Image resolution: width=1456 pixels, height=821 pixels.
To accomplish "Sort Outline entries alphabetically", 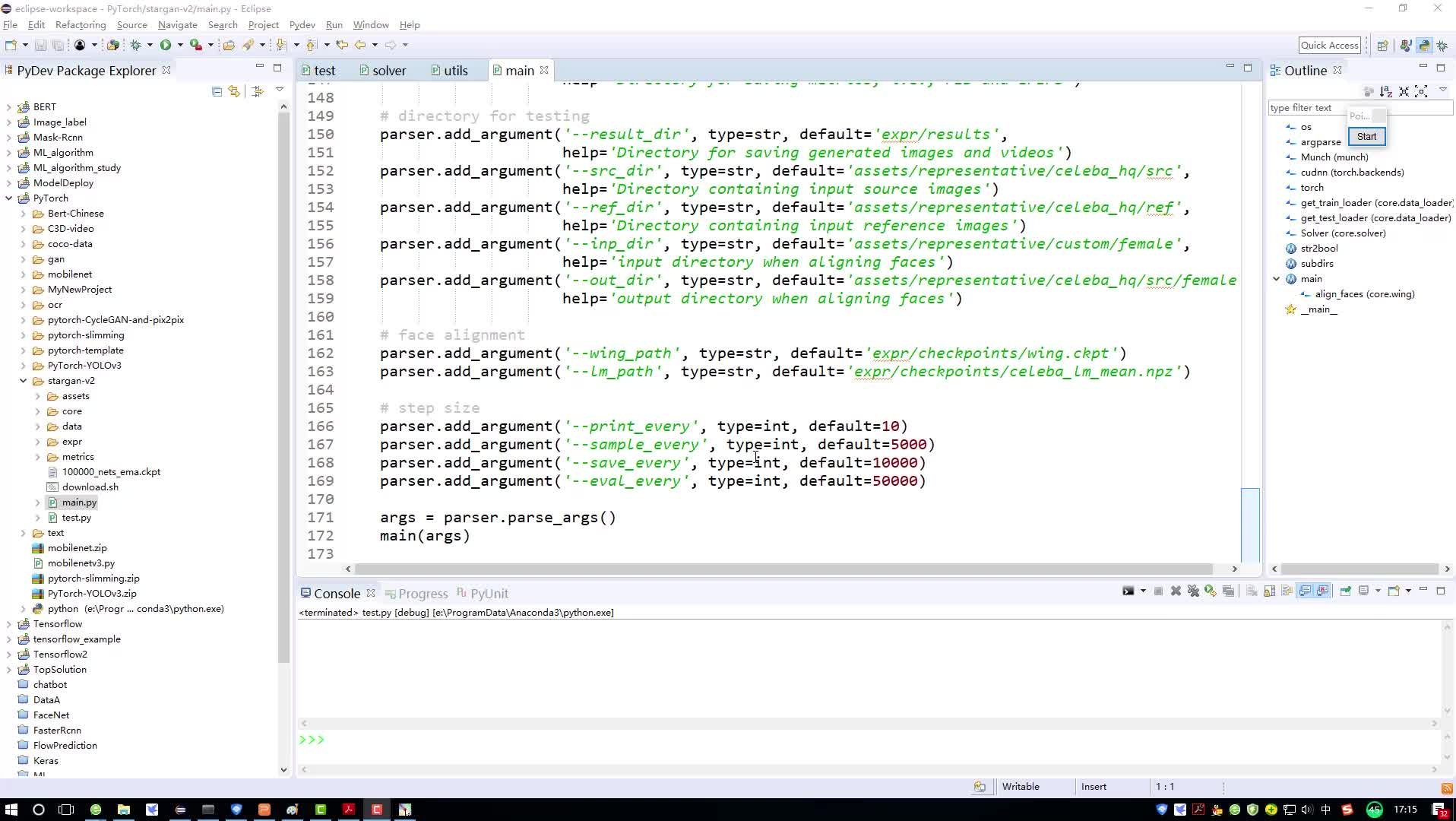I will 1386,91.
